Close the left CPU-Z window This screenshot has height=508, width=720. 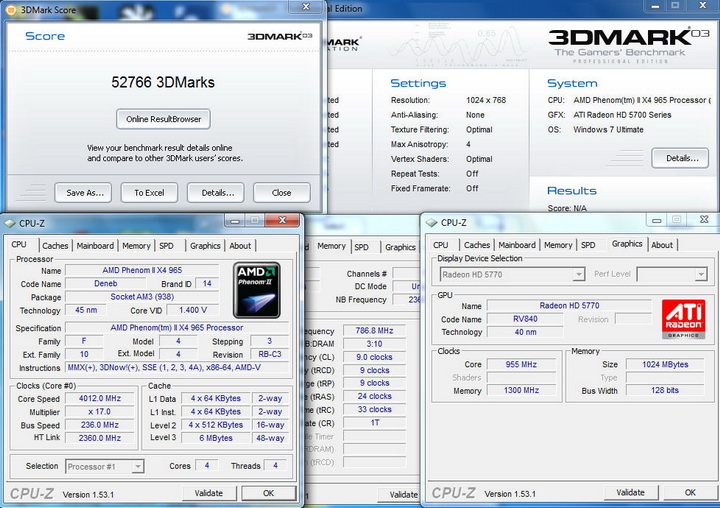[x=282, y=220]
